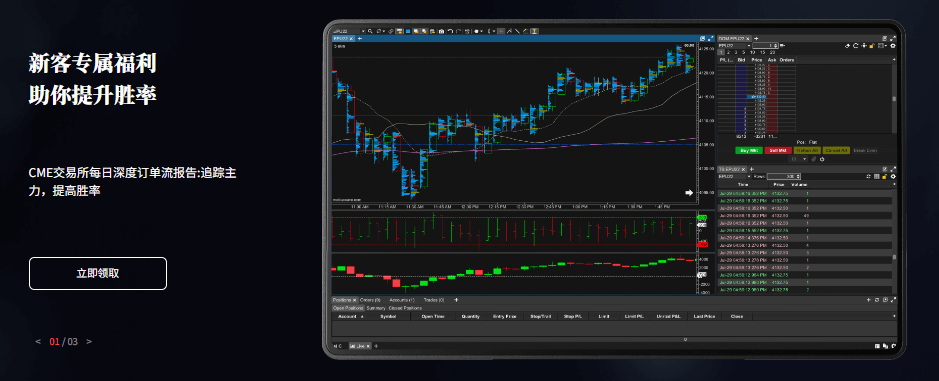Click the Buy Mkt button
Screen dimensions: 939x381
pos(749,150)
